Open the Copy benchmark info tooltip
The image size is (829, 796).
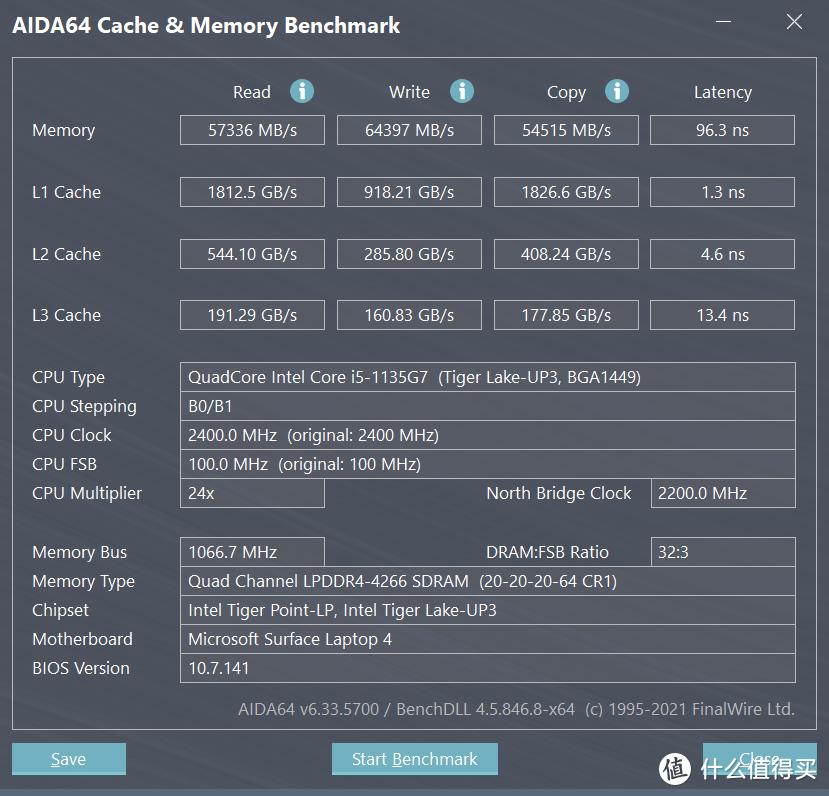pyautogui.click(x=617, y=91)
